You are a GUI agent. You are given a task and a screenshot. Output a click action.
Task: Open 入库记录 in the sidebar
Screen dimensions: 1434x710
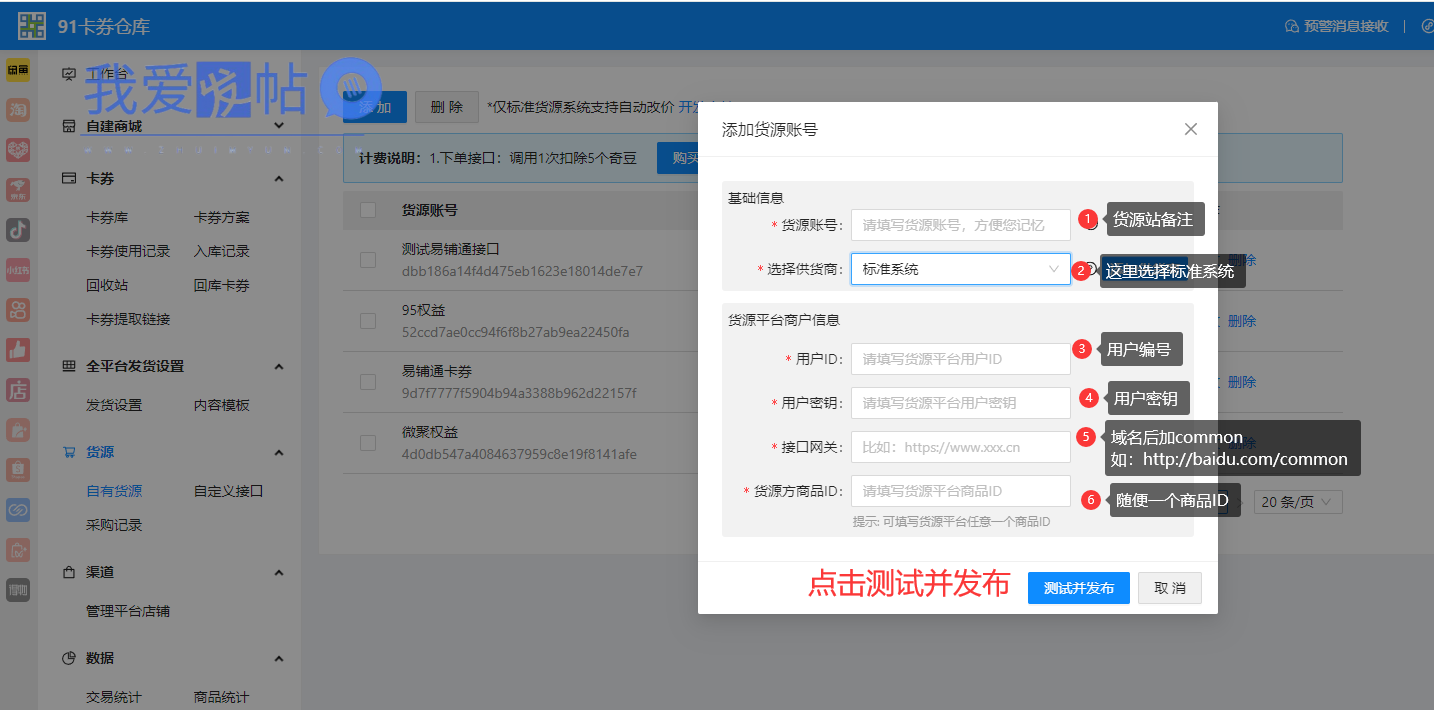coord(222,251)
